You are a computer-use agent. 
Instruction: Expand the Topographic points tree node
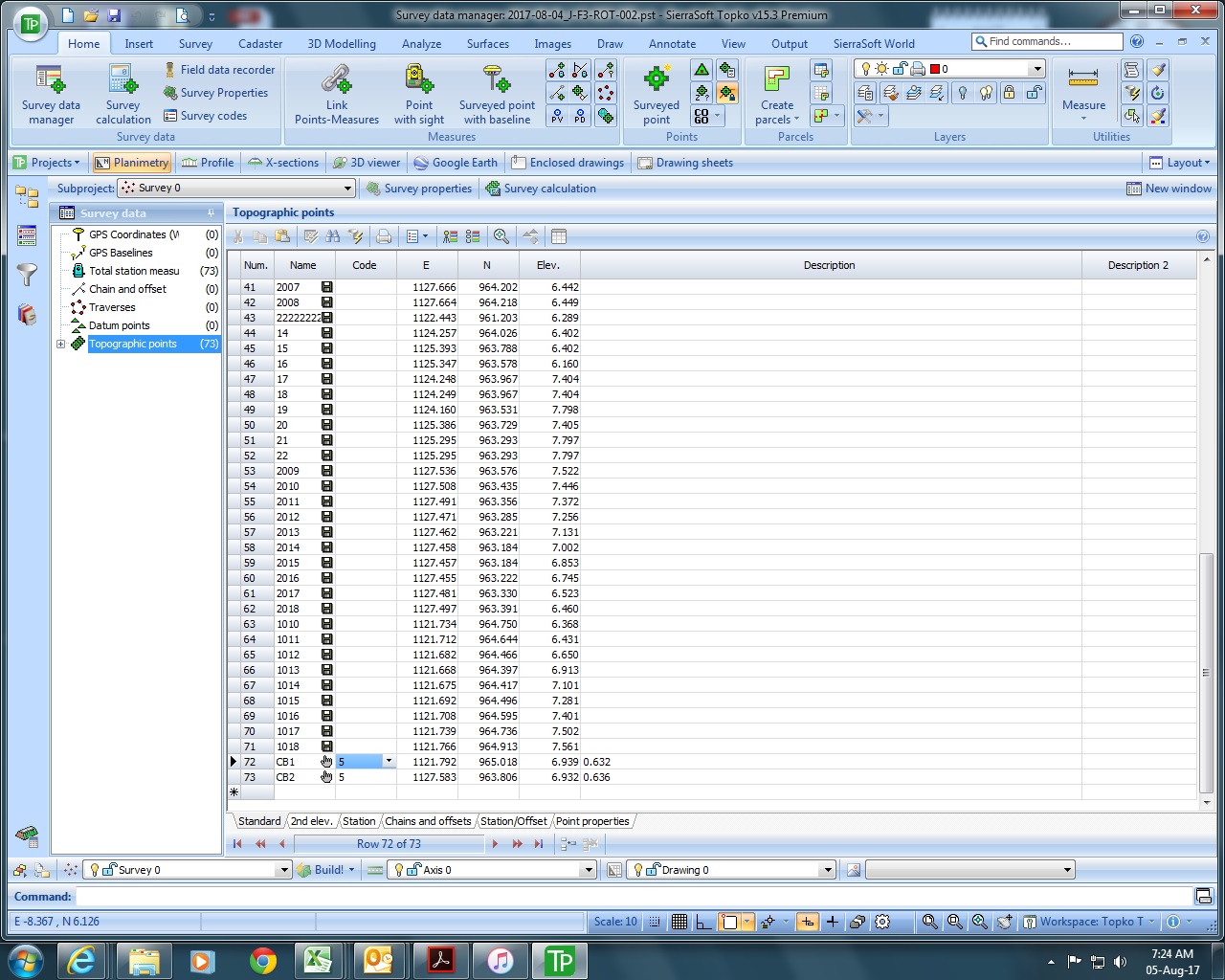point(60,344)
